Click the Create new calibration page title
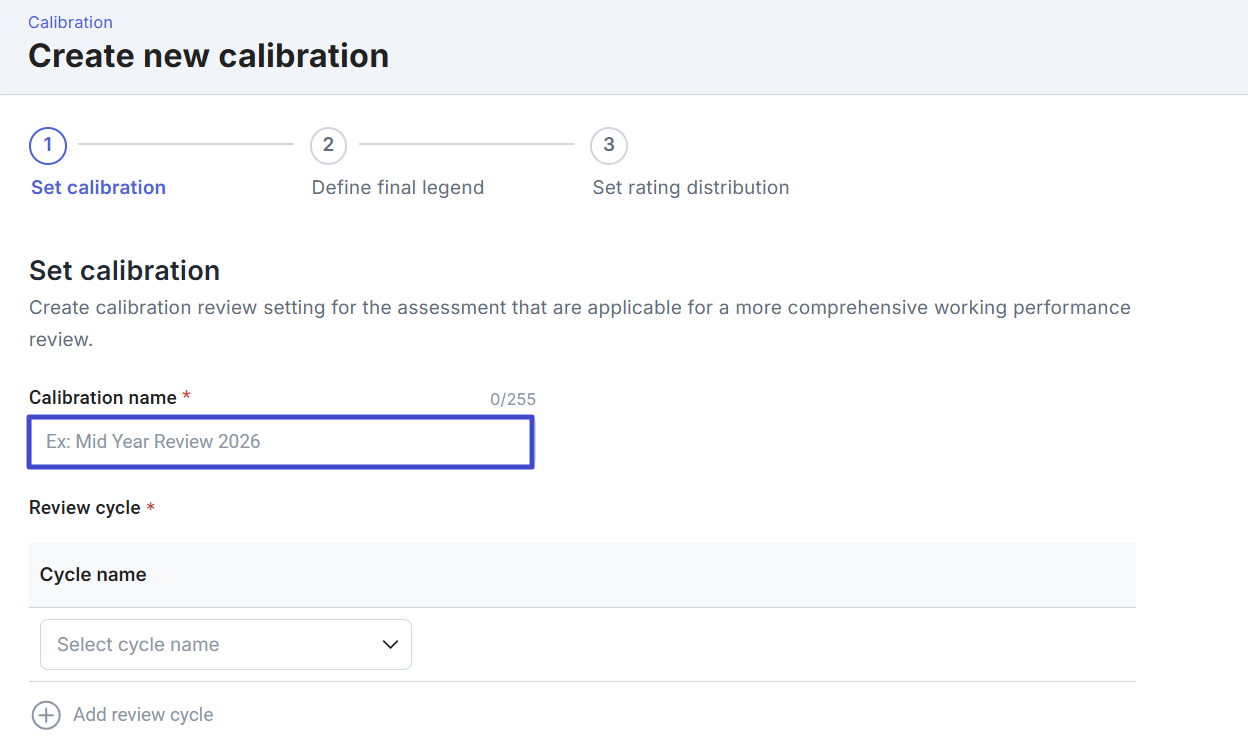The width and height of the screenshot is (1248, 751). (x=208, y=56)
